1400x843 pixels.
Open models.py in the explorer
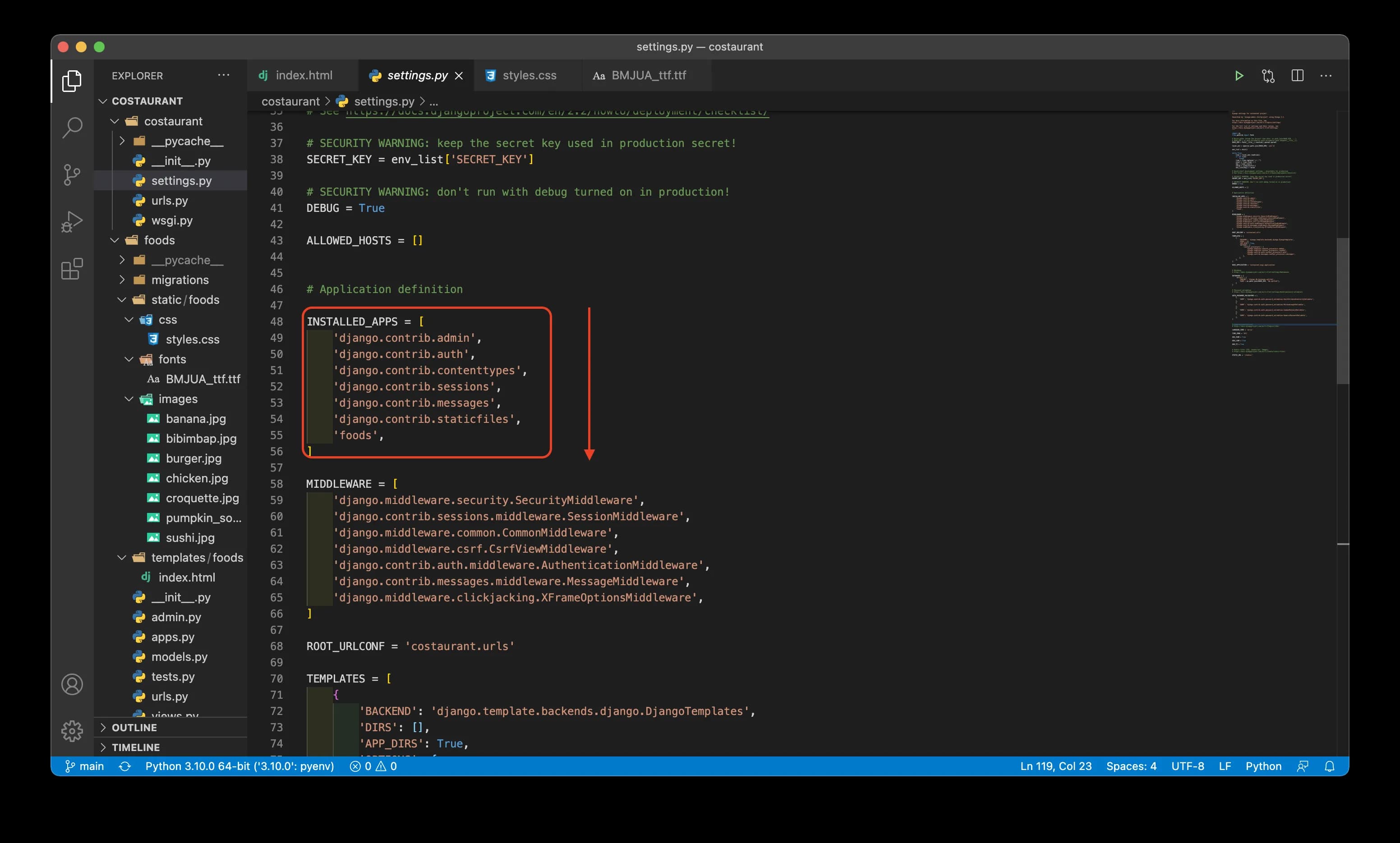tap(179, 657)
